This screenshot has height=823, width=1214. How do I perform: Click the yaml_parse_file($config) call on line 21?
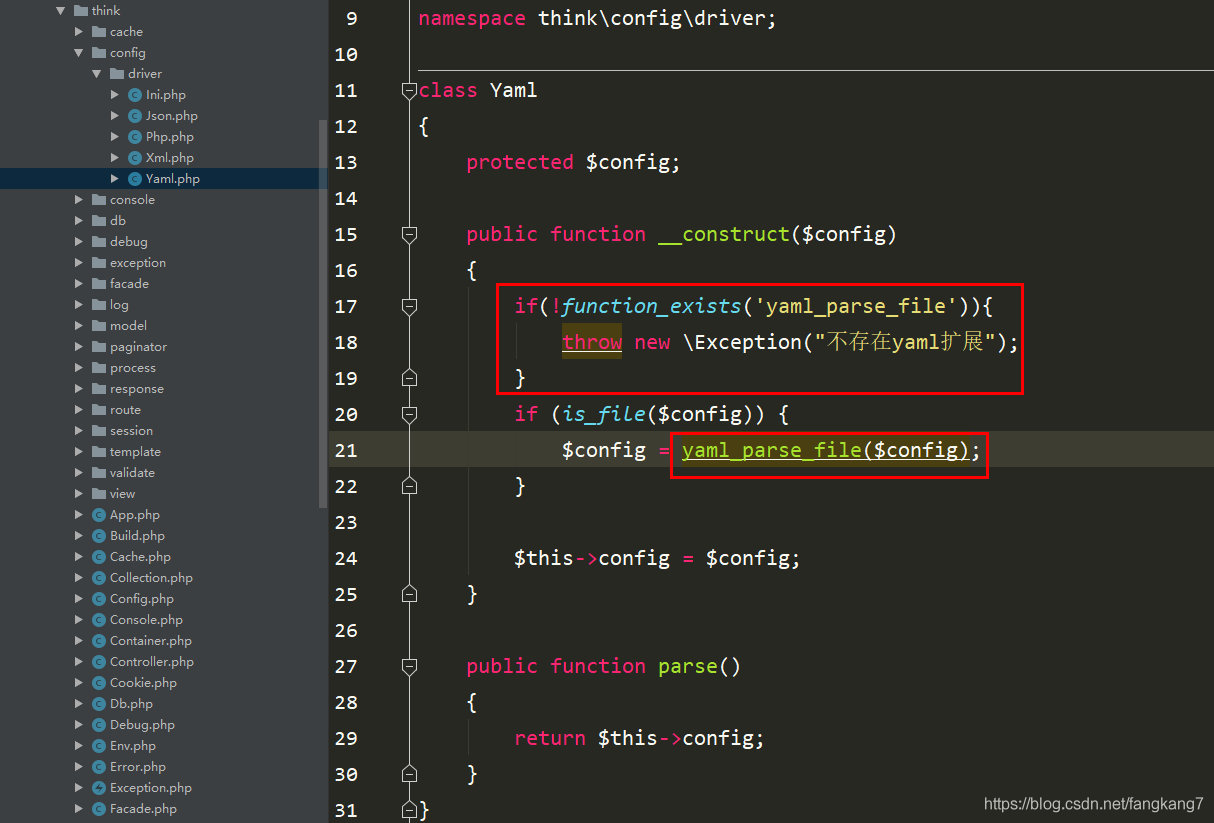point(825,451)
